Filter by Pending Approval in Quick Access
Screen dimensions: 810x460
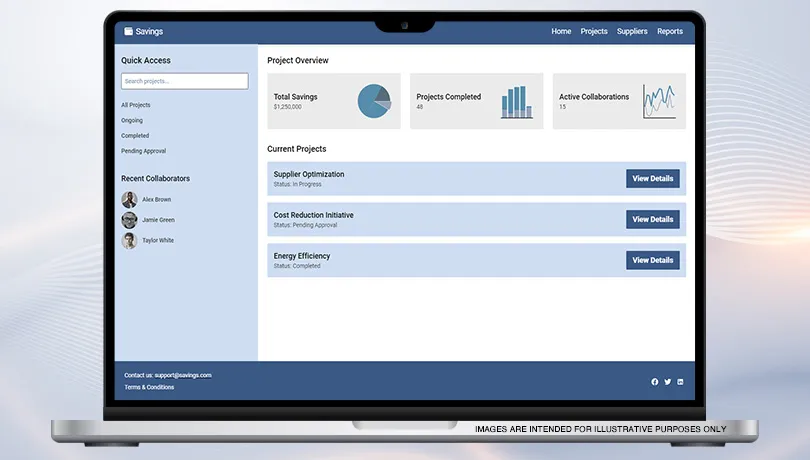pyautogui.click(x=143, y=151)
